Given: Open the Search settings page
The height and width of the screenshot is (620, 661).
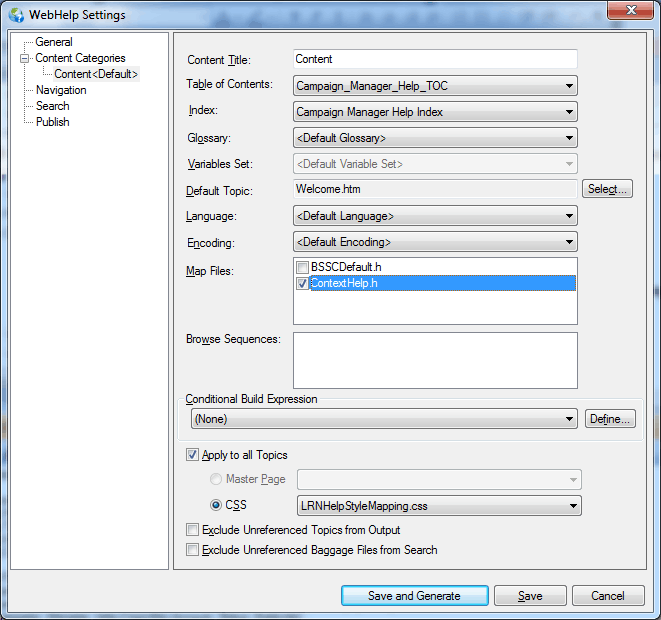Looking at the screenshot, I should click(52, 106).
